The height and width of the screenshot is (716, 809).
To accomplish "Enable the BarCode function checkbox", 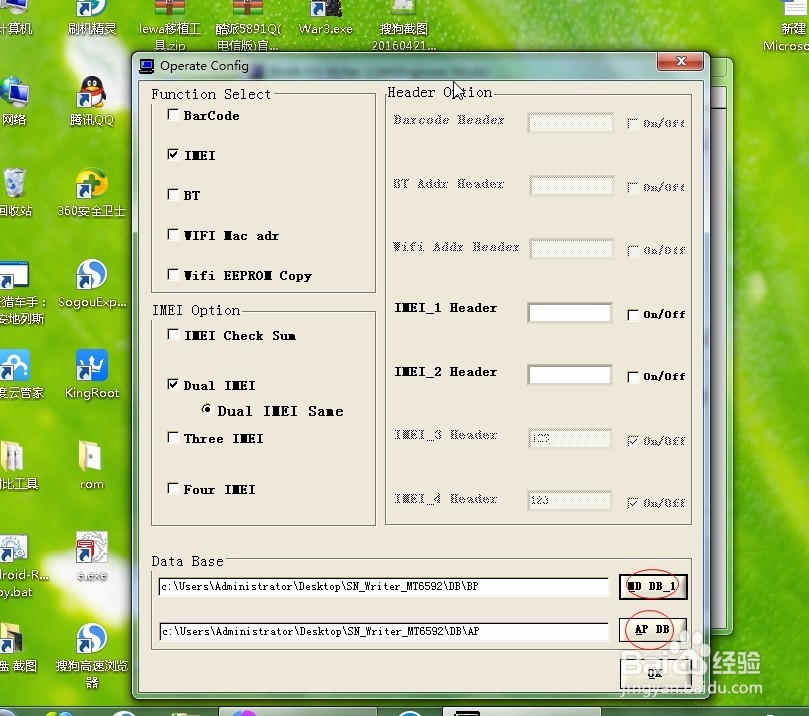I will 174,115.
